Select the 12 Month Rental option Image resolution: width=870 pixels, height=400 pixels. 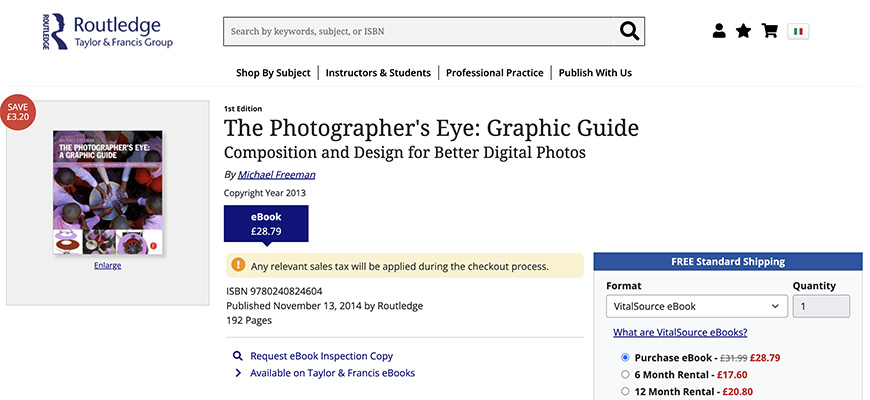point(625,391)
